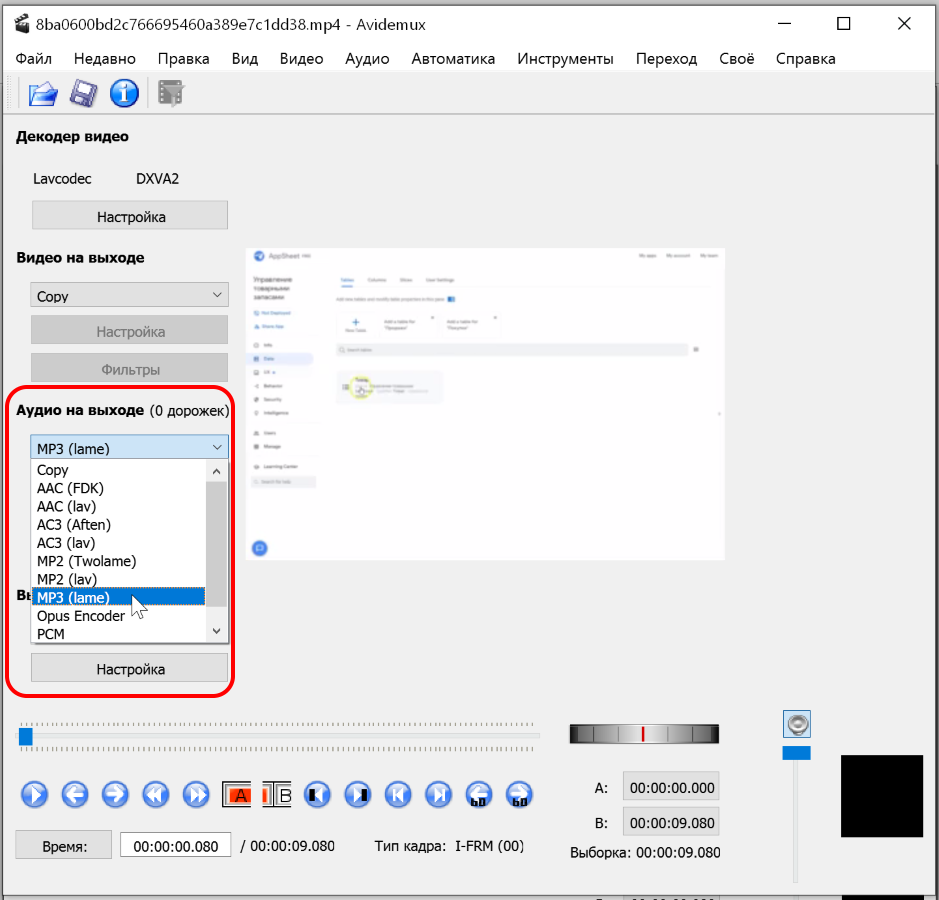
Task: Click the timeline seek slider handle
Action: [26, 737]
